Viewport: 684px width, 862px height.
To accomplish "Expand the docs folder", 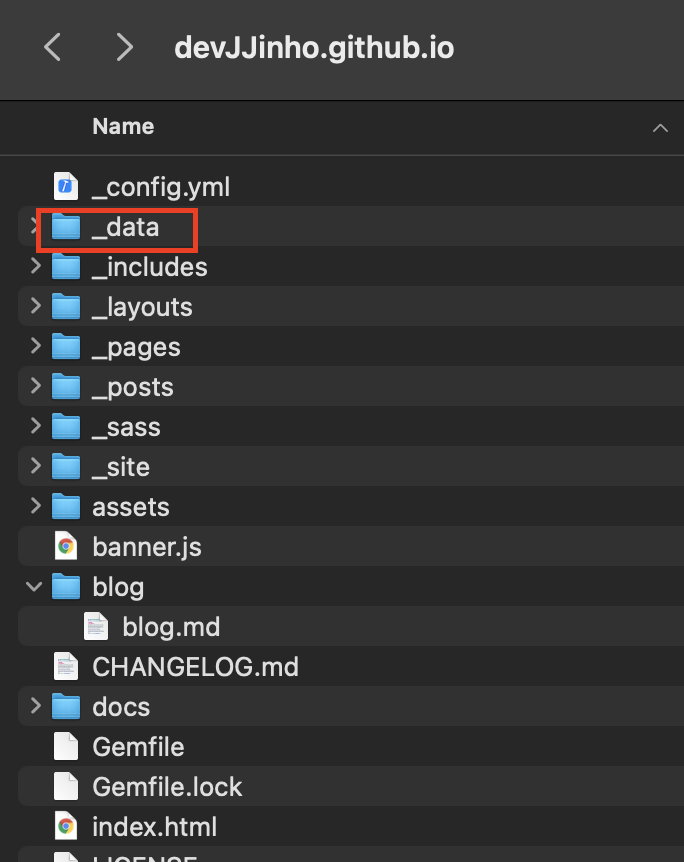I will click(x=36, y=705).
